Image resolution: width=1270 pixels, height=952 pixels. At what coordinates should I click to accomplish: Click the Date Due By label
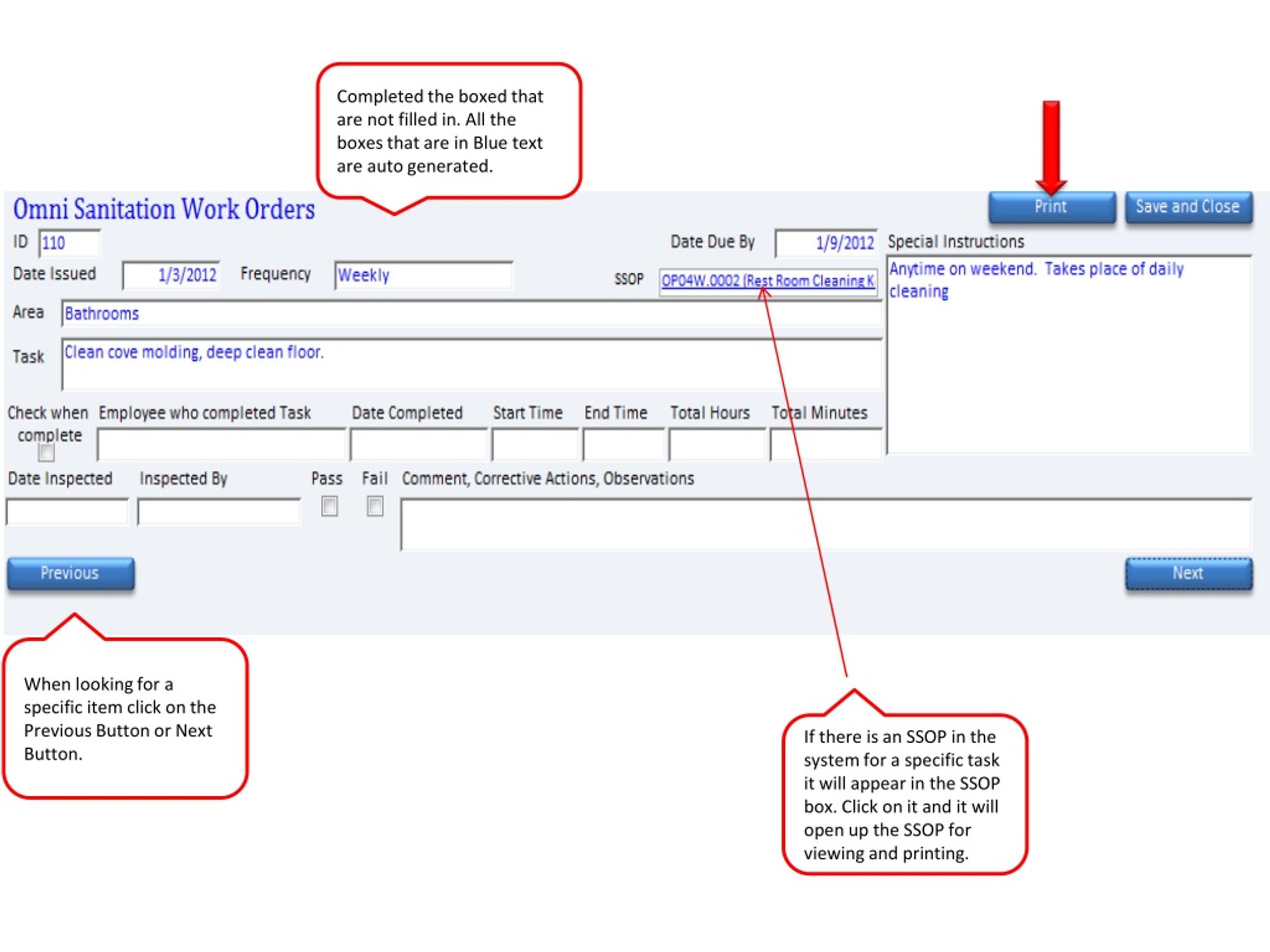point(712,242)
